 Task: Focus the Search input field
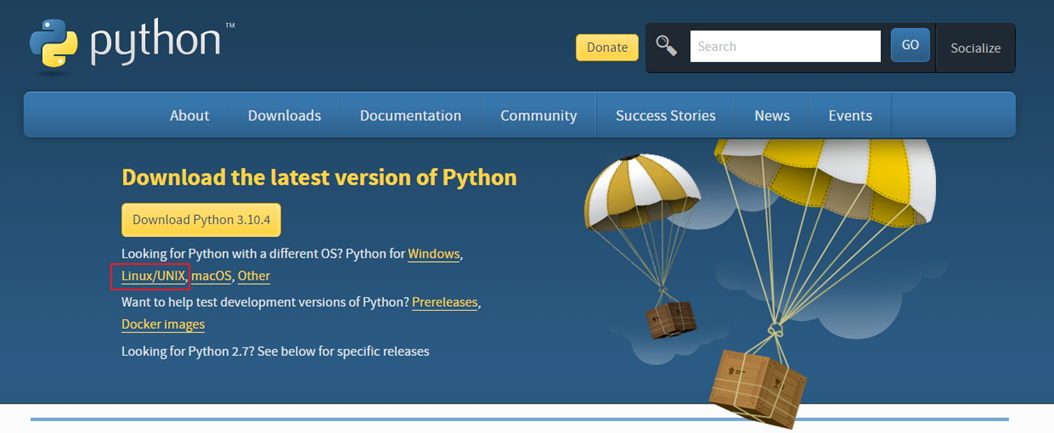(785, 46)
